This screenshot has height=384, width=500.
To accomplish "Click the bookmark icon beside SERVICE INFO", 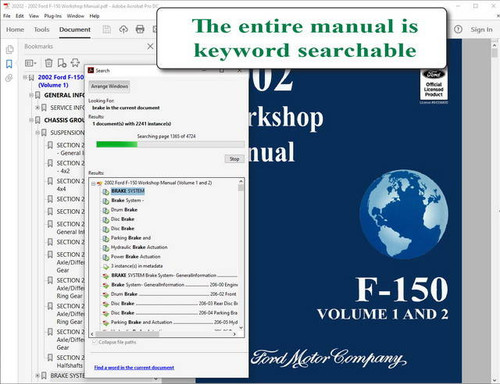I will pos(44,108).
